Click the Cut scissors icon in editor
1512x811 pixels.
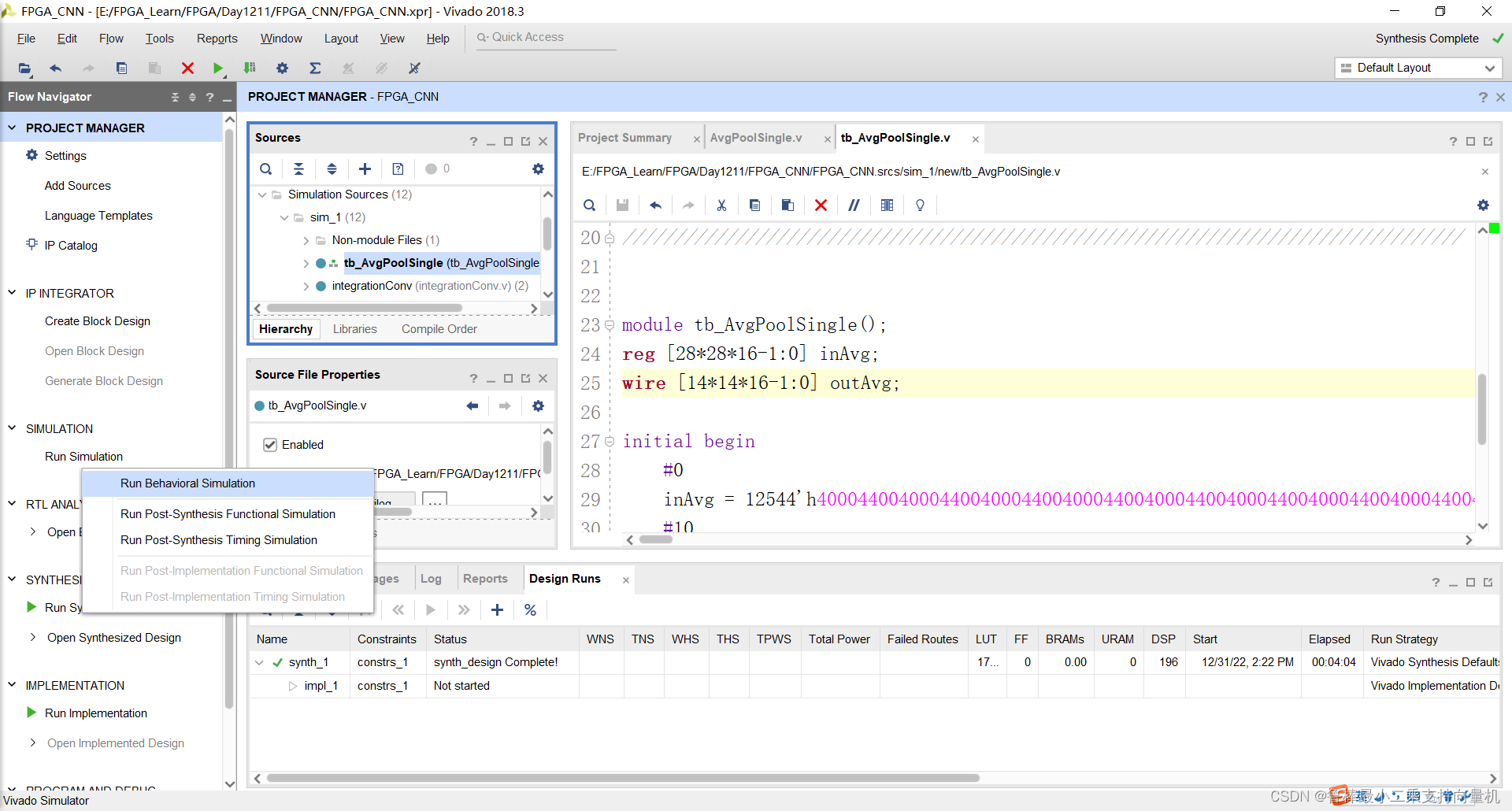pyautogui.click(x=721, y=206)
